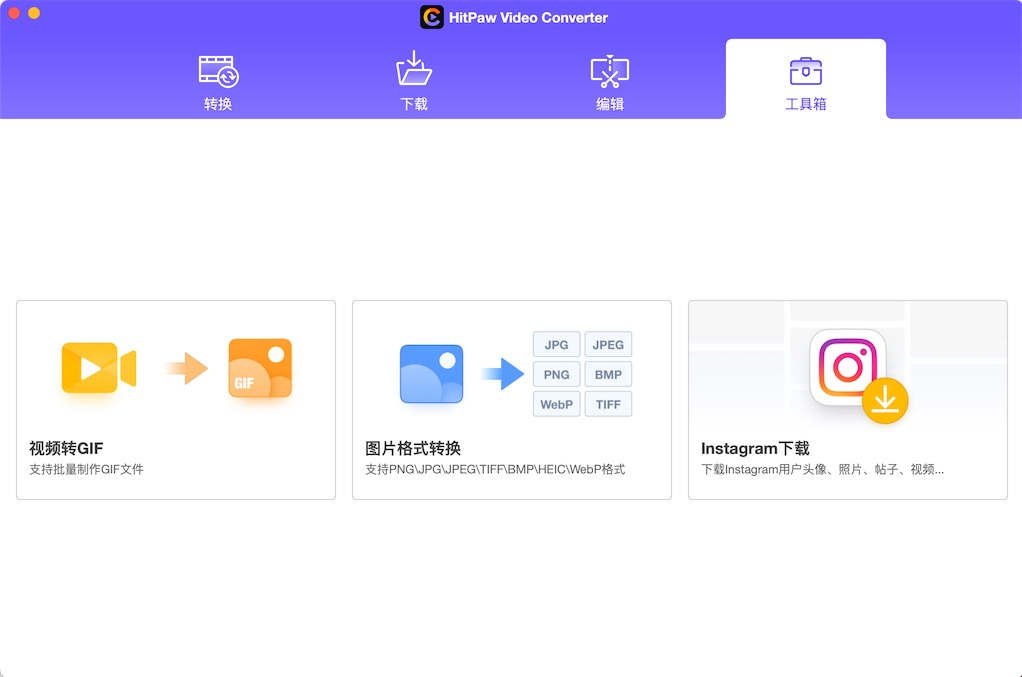Click the orange arrow between video and GIF

(186, 369)
